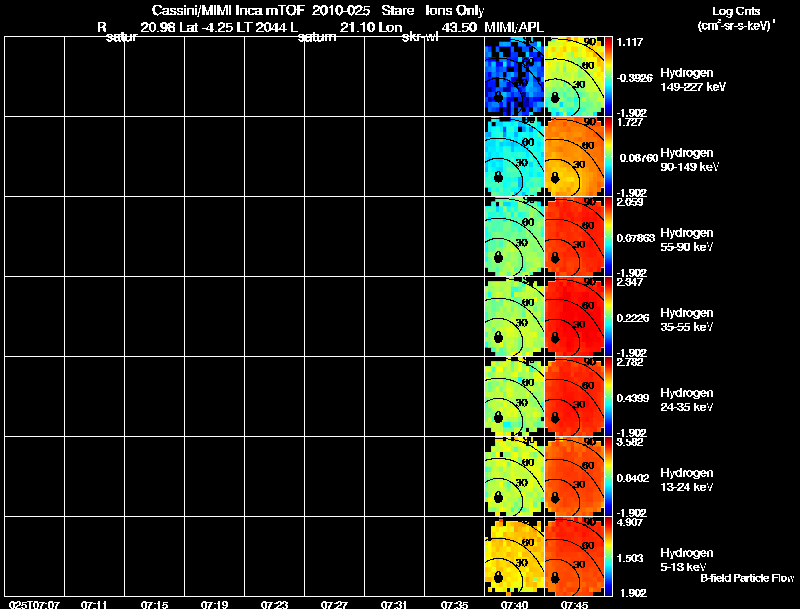This screenshot has width=800, height=609.
Task: Click the scale midpoint value '0.07863'
Action: pos(636,238)
